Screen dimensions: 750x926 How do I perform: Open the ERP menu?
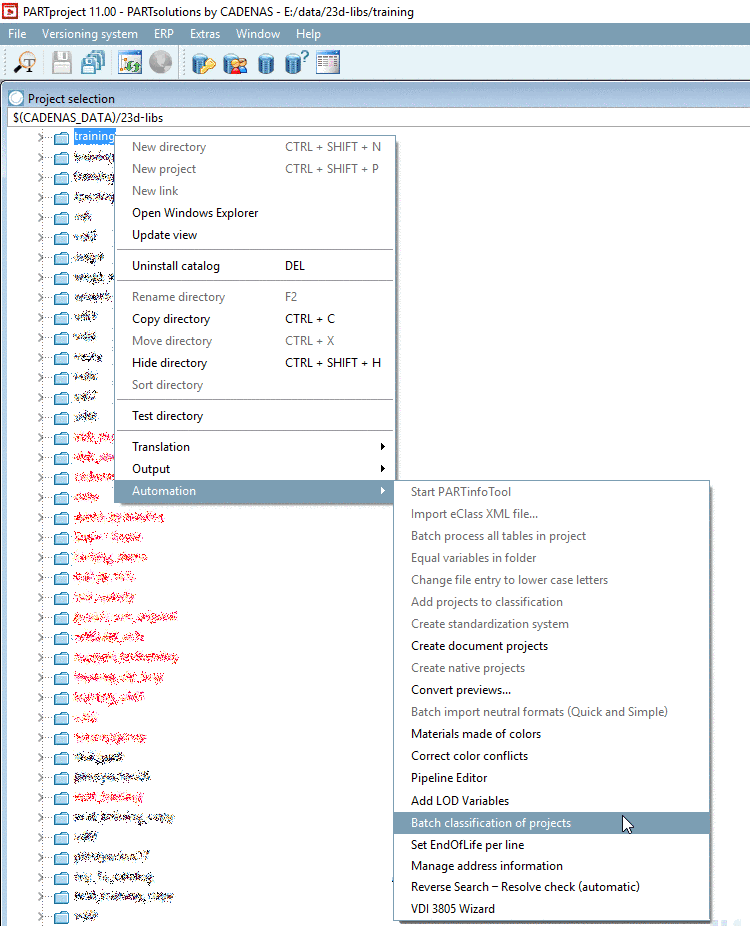click(164, 34)
